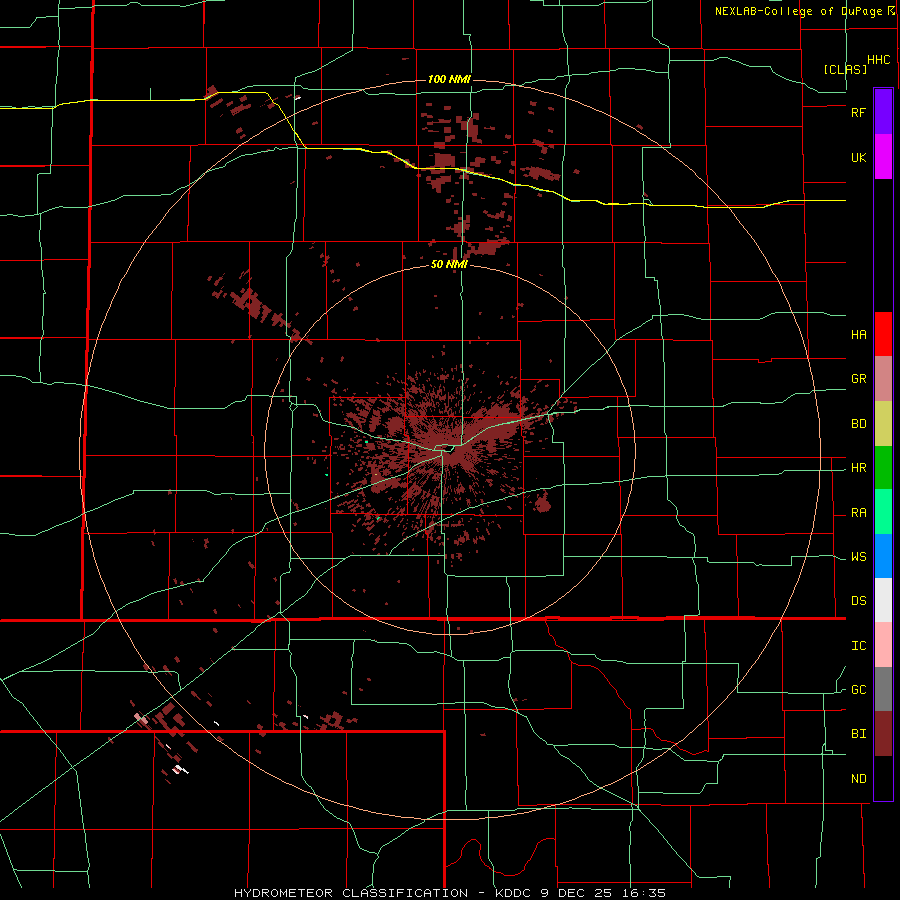Click the ND legend label

858,779
